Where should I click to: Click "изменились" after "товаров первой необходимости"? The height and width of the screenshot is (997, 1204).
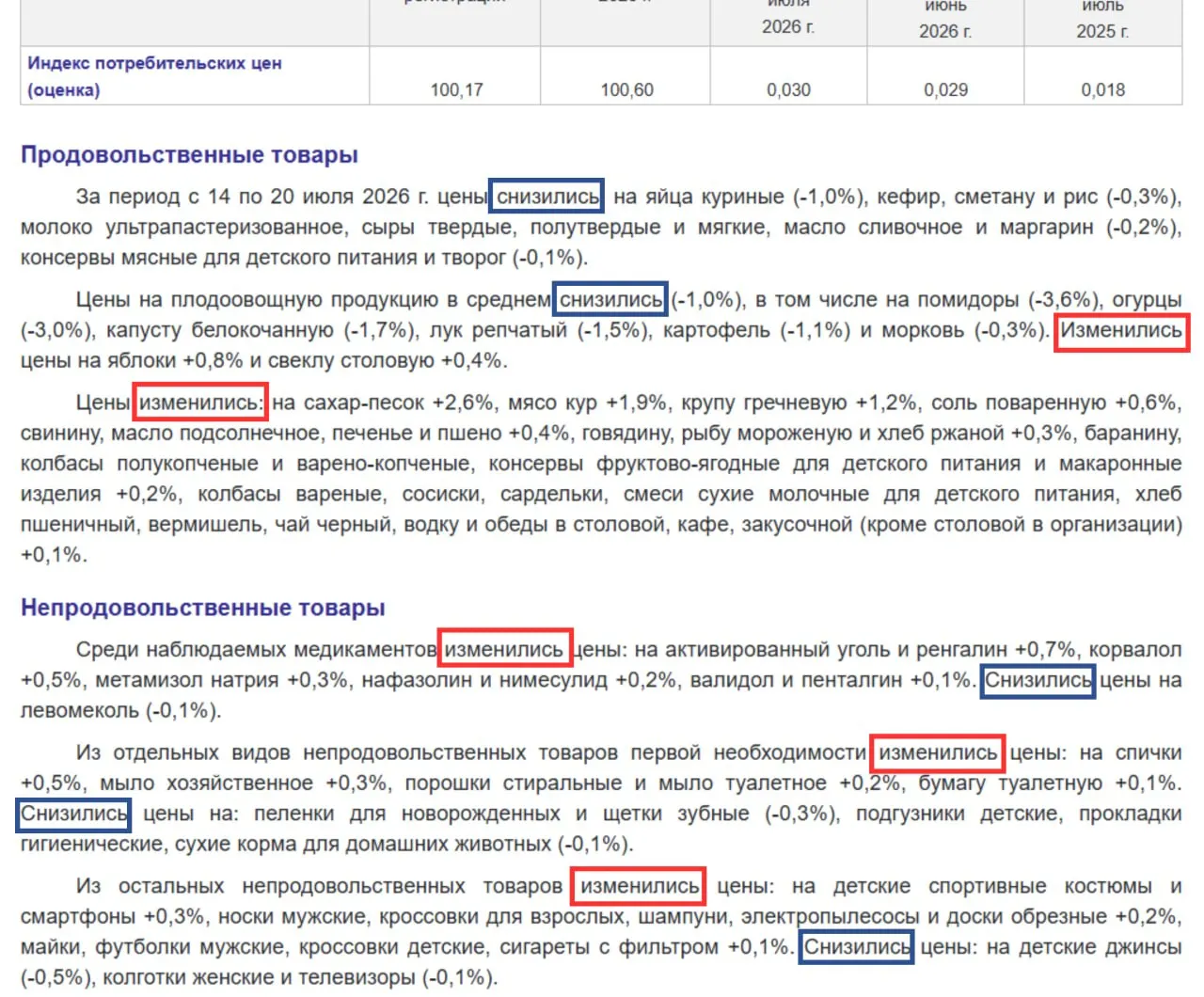(x=938, y=752)
